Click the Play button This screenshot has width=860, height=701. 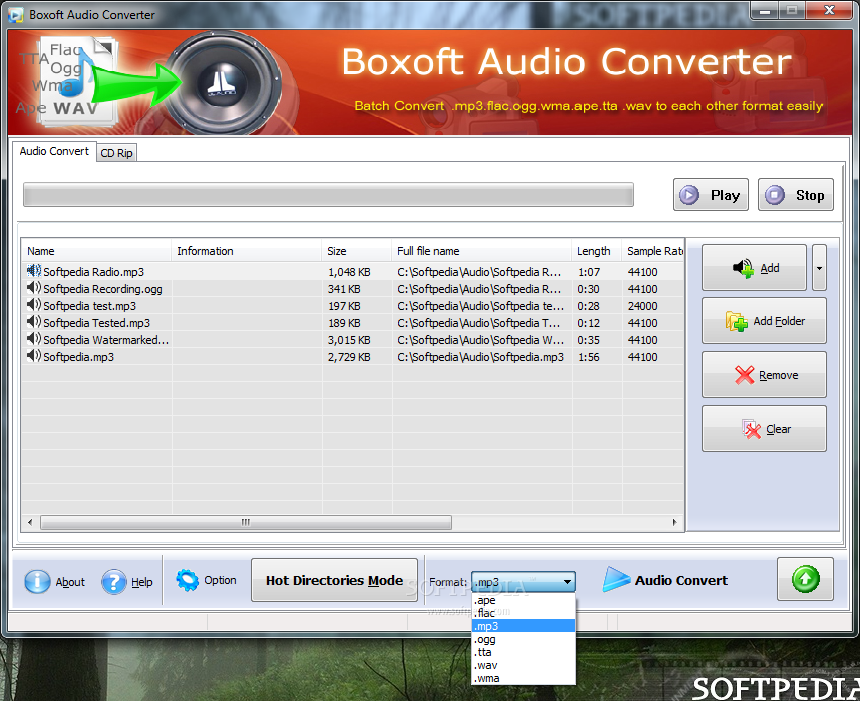point(710,195)
